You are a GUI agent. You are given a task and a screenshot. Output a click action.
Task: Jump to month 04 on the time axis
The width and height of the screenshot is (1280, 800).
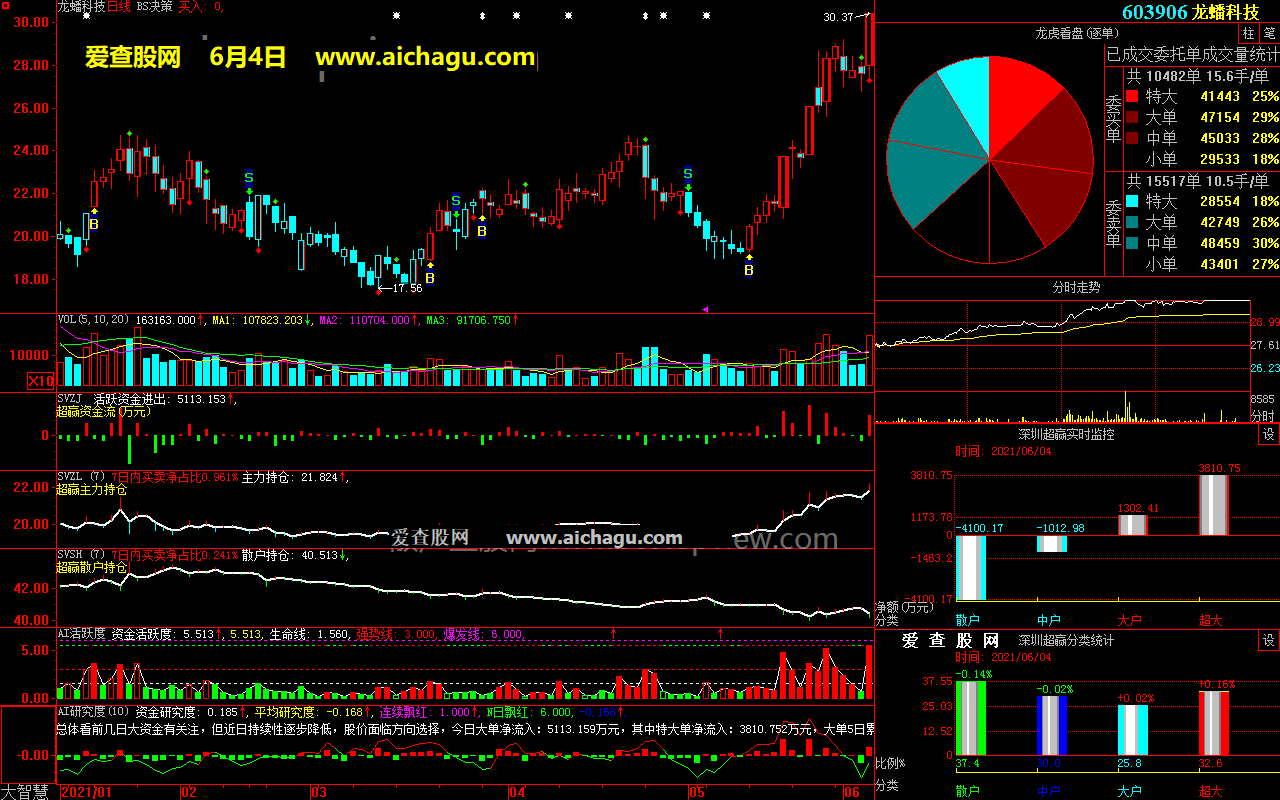pos(516,792)
